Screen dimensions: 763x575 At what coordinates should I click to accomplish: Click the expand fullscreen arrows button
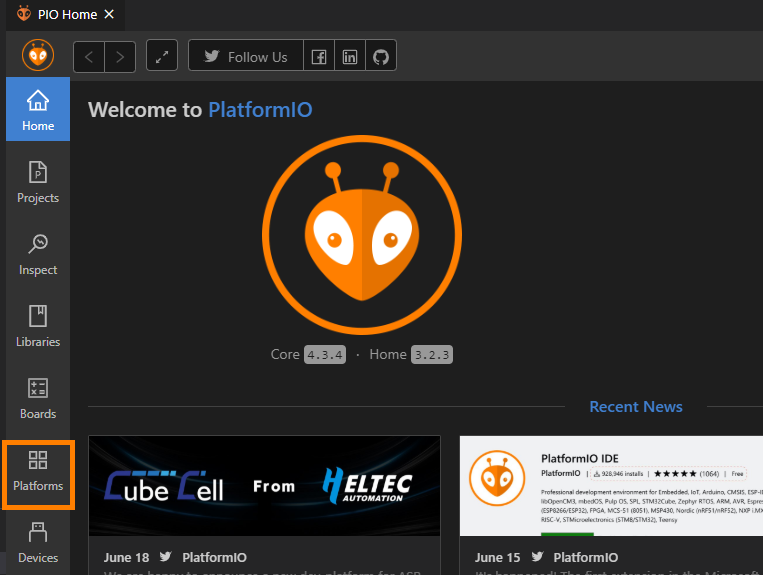pos(162,56)
